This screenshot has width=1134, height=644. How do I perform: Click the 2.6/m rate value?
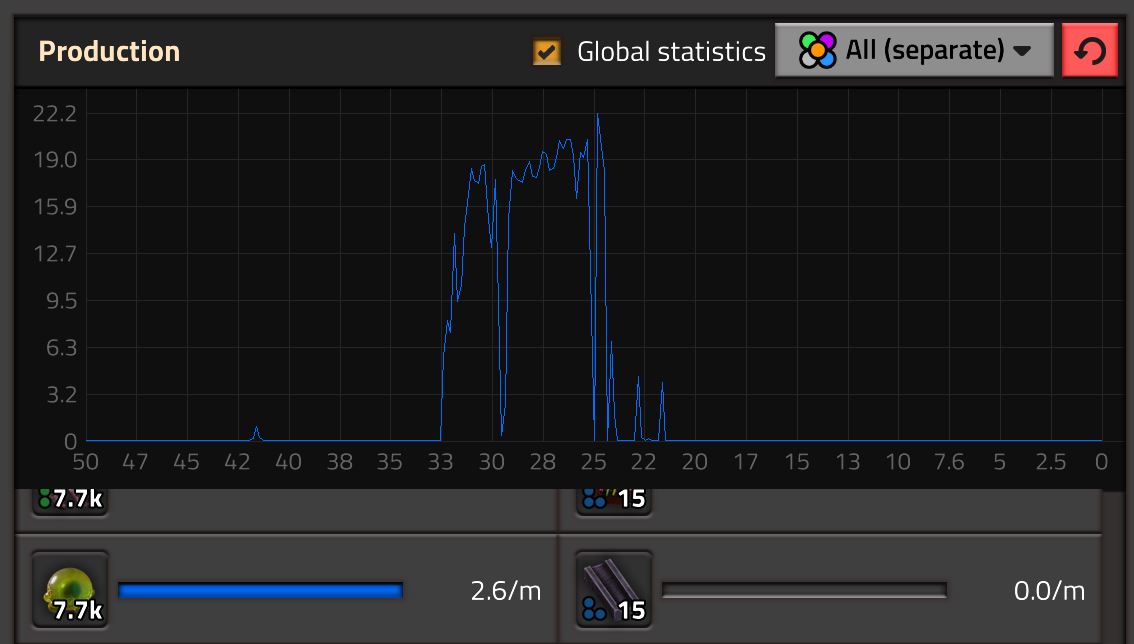pos(506,590)
